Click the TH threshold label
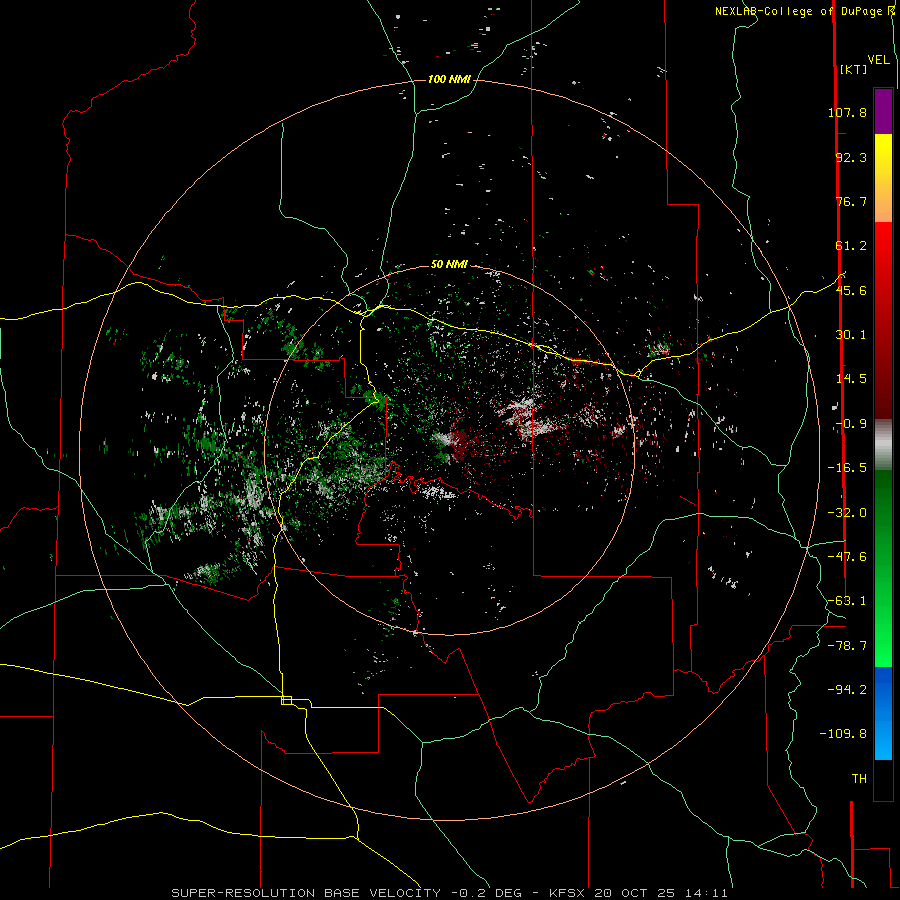Viewport: 900px width, 900px height. click(x=859, y=779)
